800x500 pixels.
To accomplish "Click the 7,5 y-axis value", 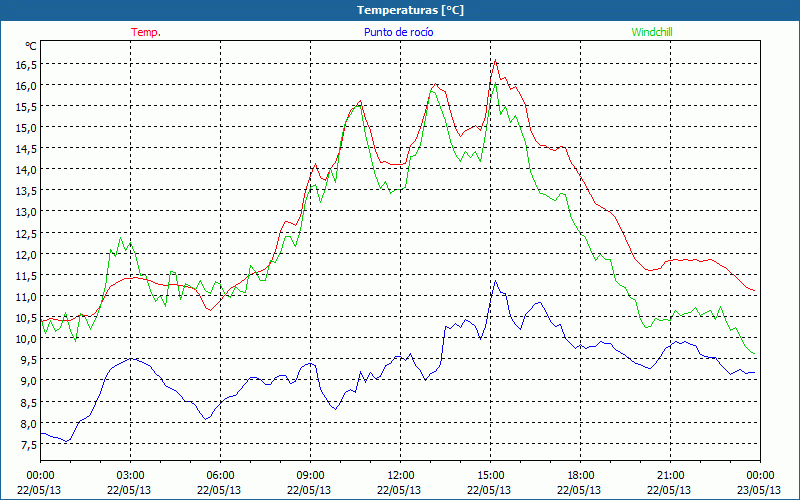I will [28, 444].
